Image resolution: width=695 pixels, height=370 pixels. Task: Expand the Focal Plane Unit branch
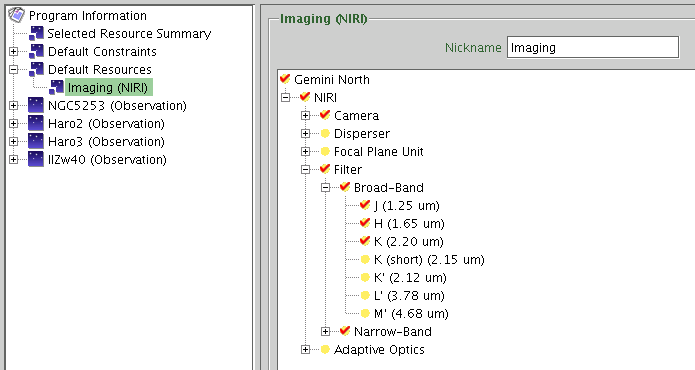pos(305,152)
